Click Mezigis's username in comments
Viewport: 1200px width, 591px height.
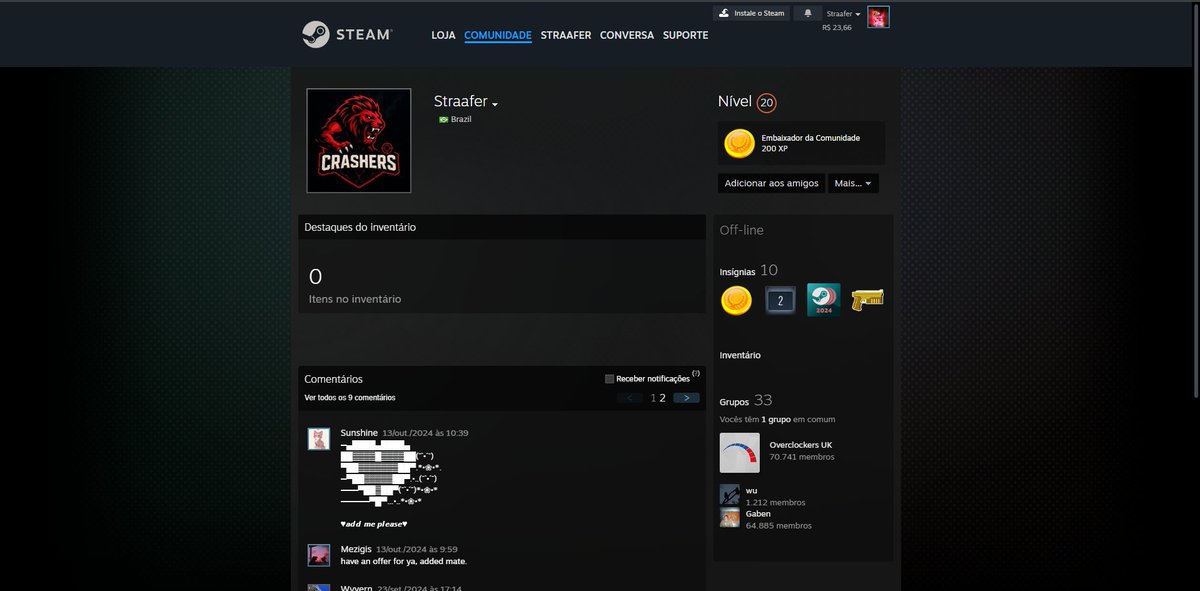click(356, 549)
